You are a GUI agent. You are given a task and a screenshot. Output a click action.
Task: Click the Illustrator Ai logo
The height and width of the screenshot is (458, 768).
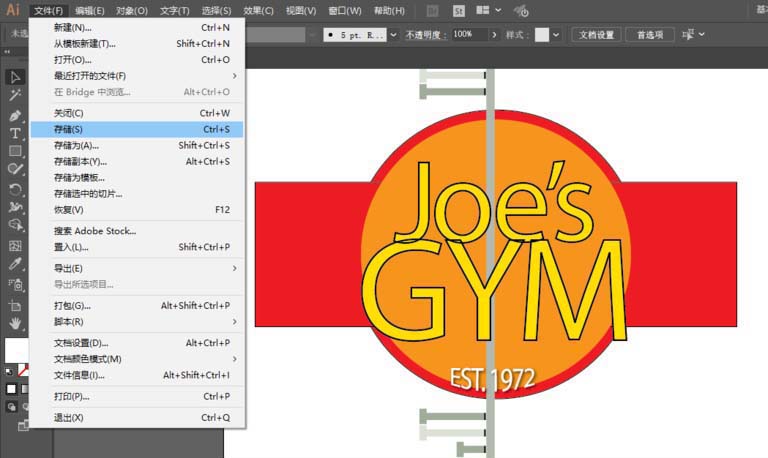point(13,9)
